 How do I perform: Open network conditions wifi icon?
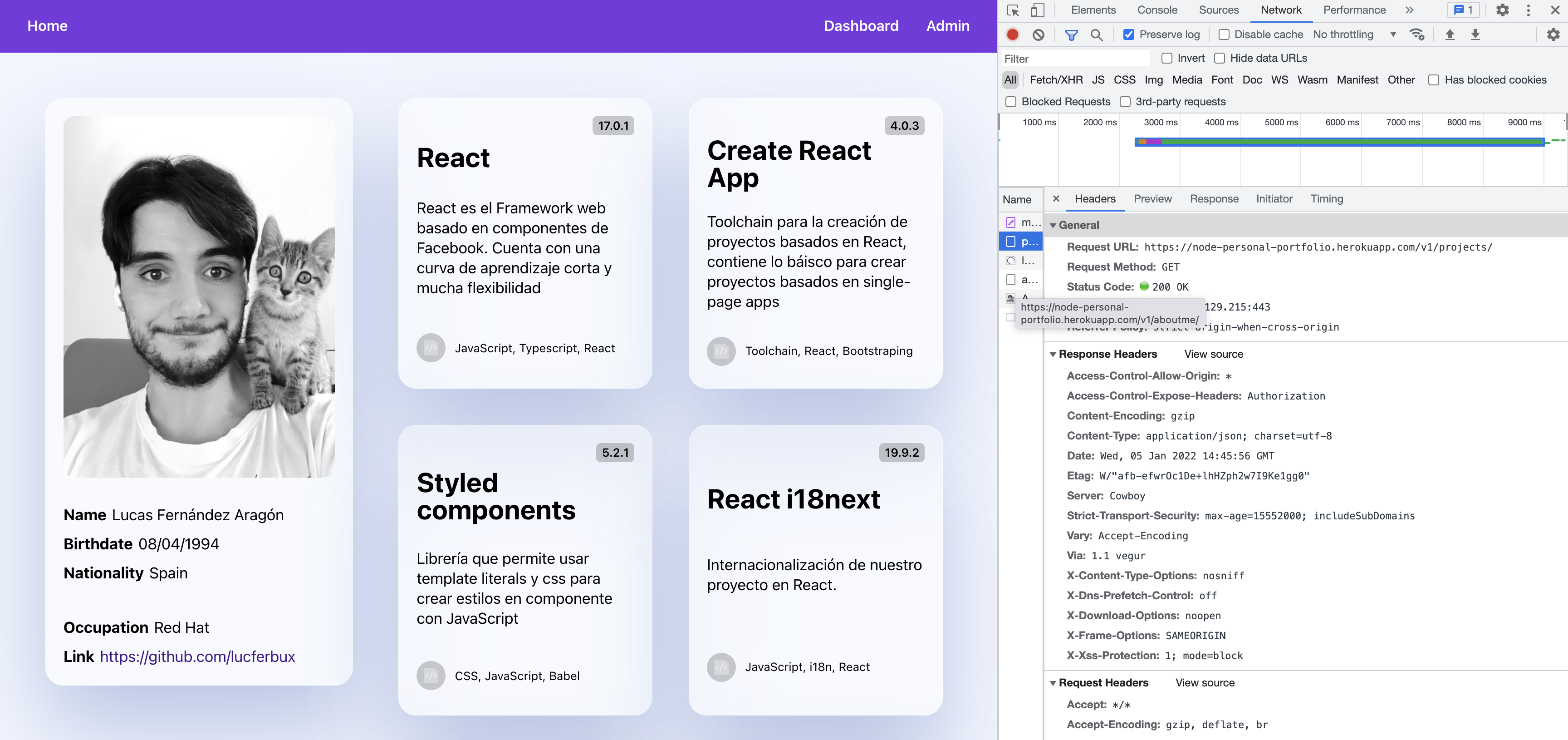point(1417,35)
